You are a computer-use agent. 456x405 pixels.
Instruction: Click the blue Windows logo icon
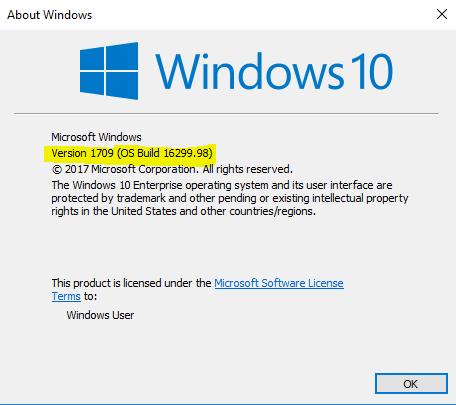[109, 71]
